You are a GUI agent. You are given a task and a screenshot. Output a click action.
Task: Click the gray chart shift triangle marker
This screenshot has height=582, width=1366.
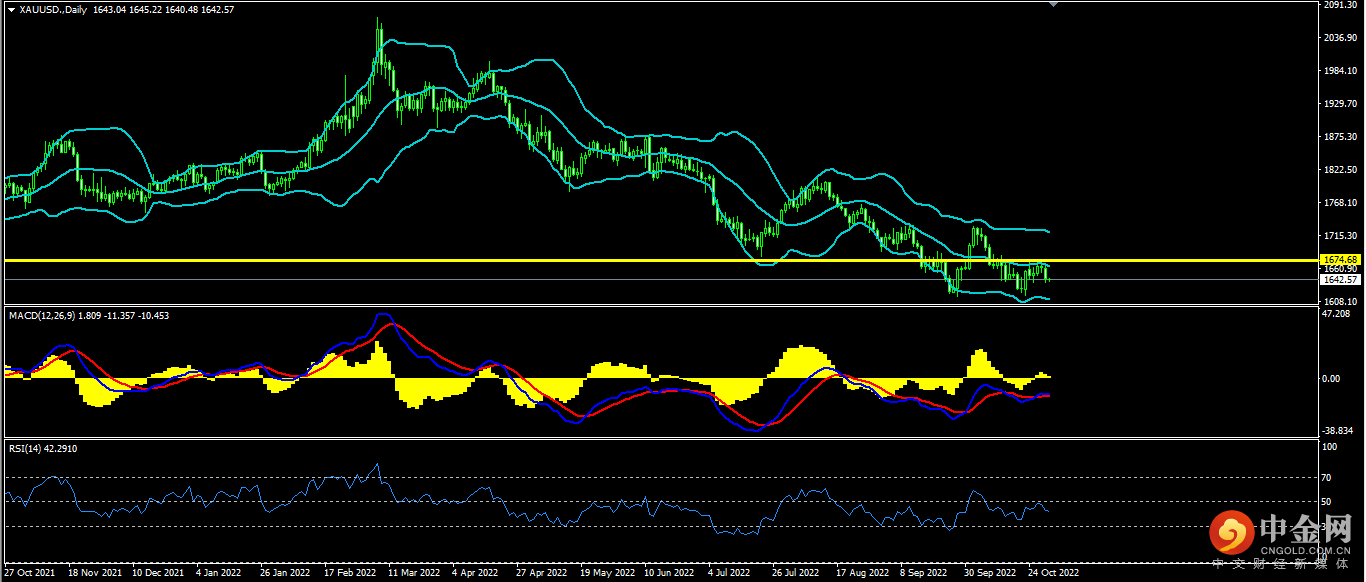point(1052,4)
